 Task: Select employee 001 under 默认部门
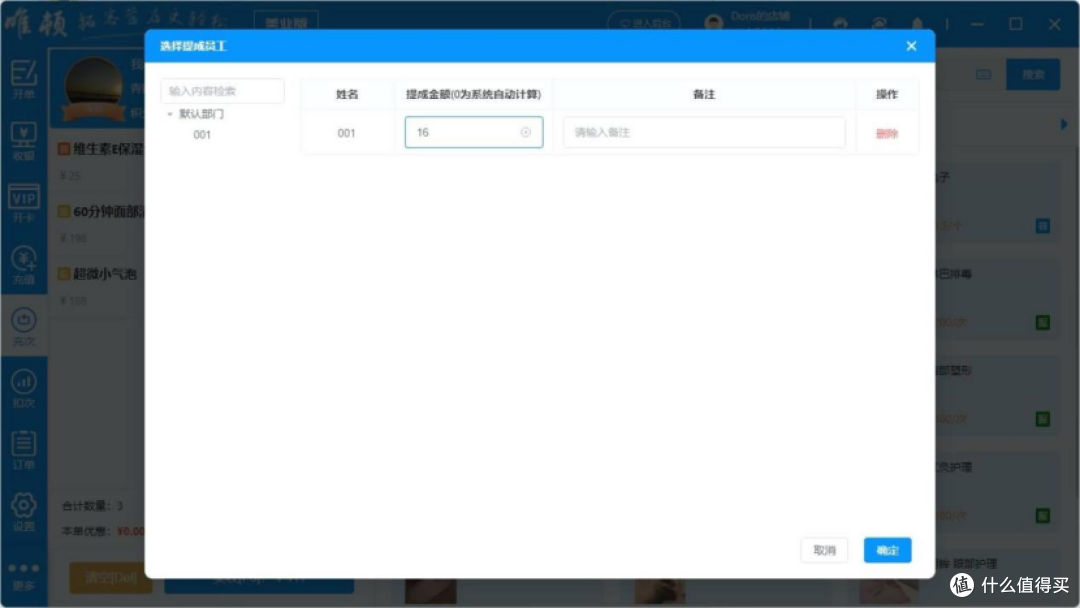coord(202,135)
